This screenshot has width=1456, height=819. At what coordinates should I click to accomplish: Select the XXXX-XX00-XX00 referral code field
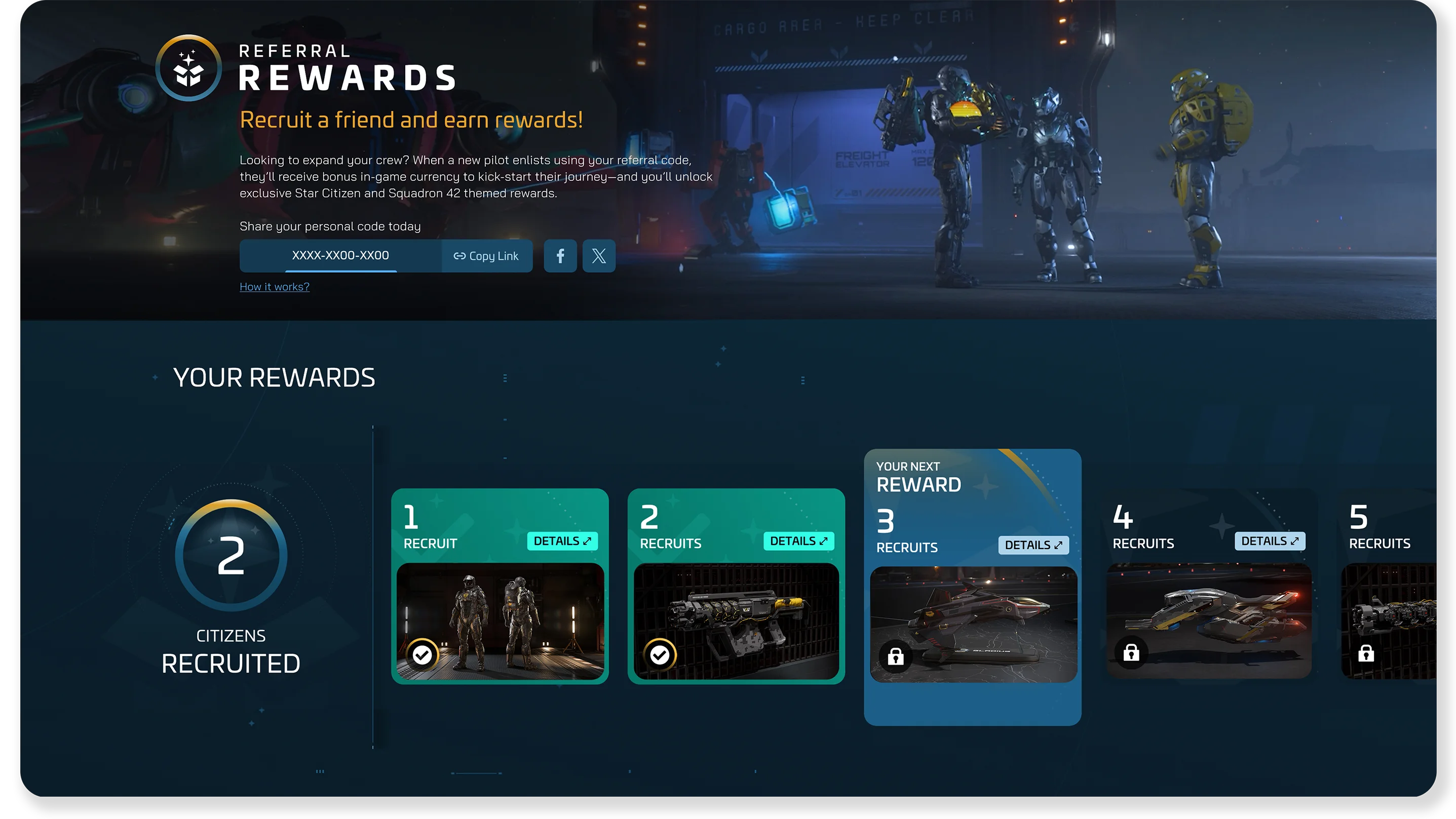click(x=341, y=256)
